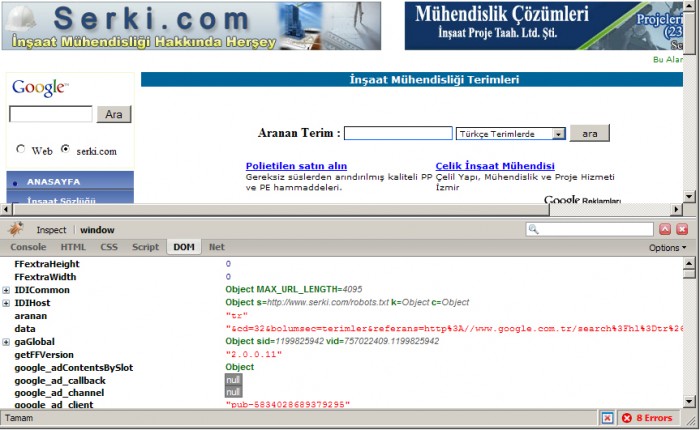The width and height of the screenshot is (700, 430).
Task: Click the Inspect button in Firebug
Action: coord(51,230)
